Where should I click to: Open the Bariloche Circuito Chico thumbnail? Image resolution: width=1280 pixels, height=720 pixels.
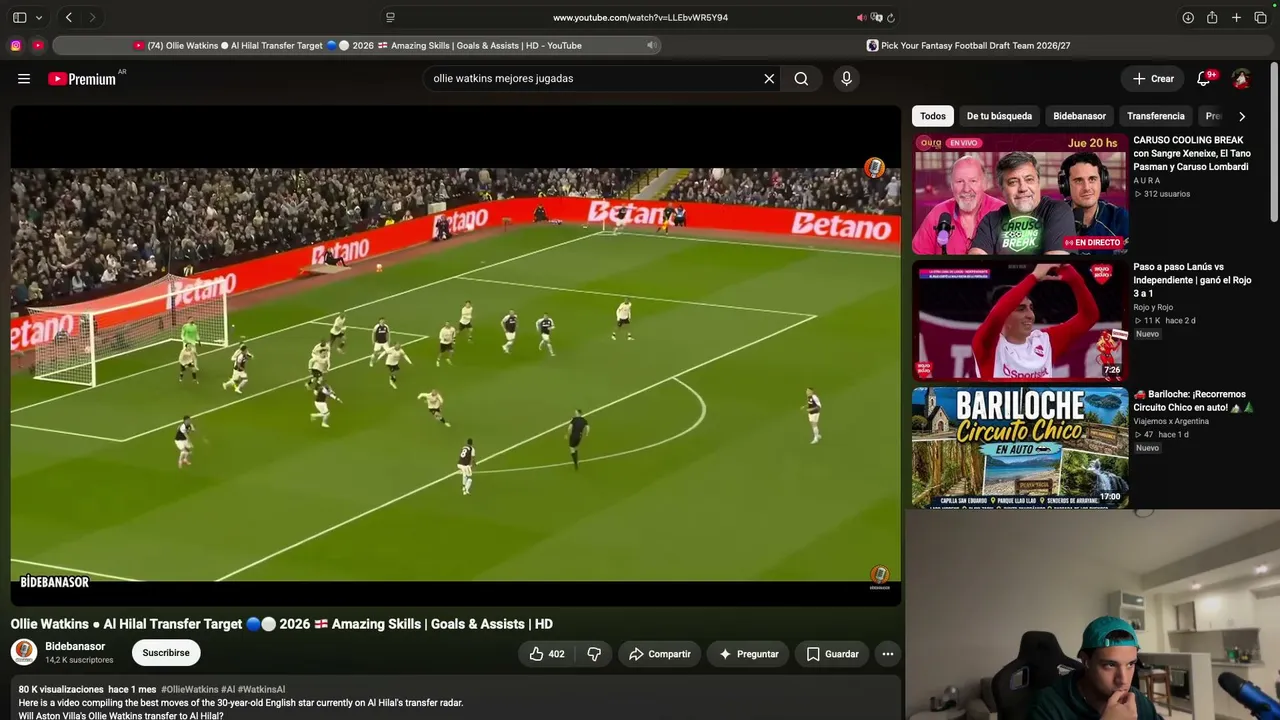[x=1020, y=448]
